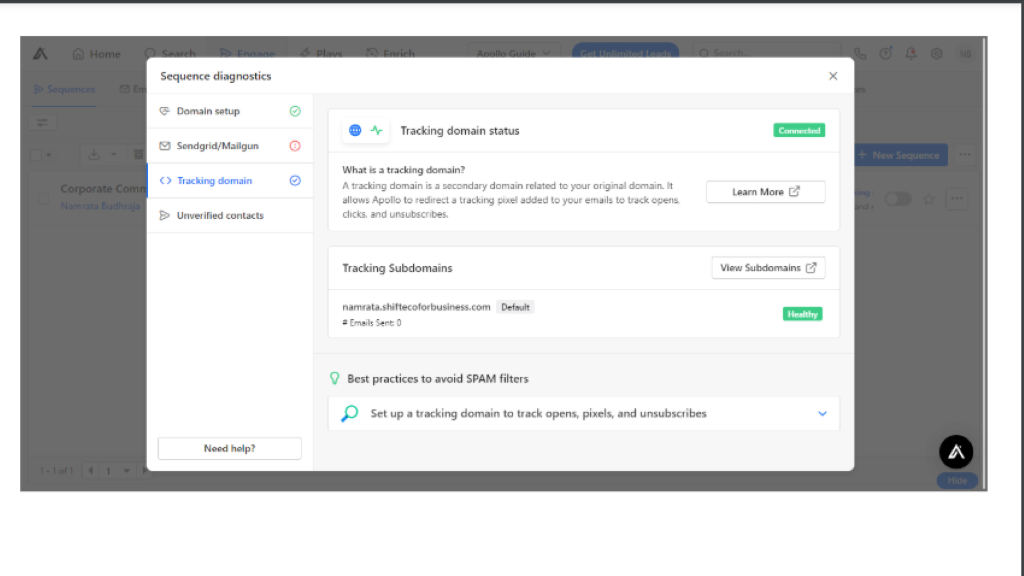Screen dimensions: 1024x576
Task: Click the globe icon in Tracking domain status
Action: (355, 131)
